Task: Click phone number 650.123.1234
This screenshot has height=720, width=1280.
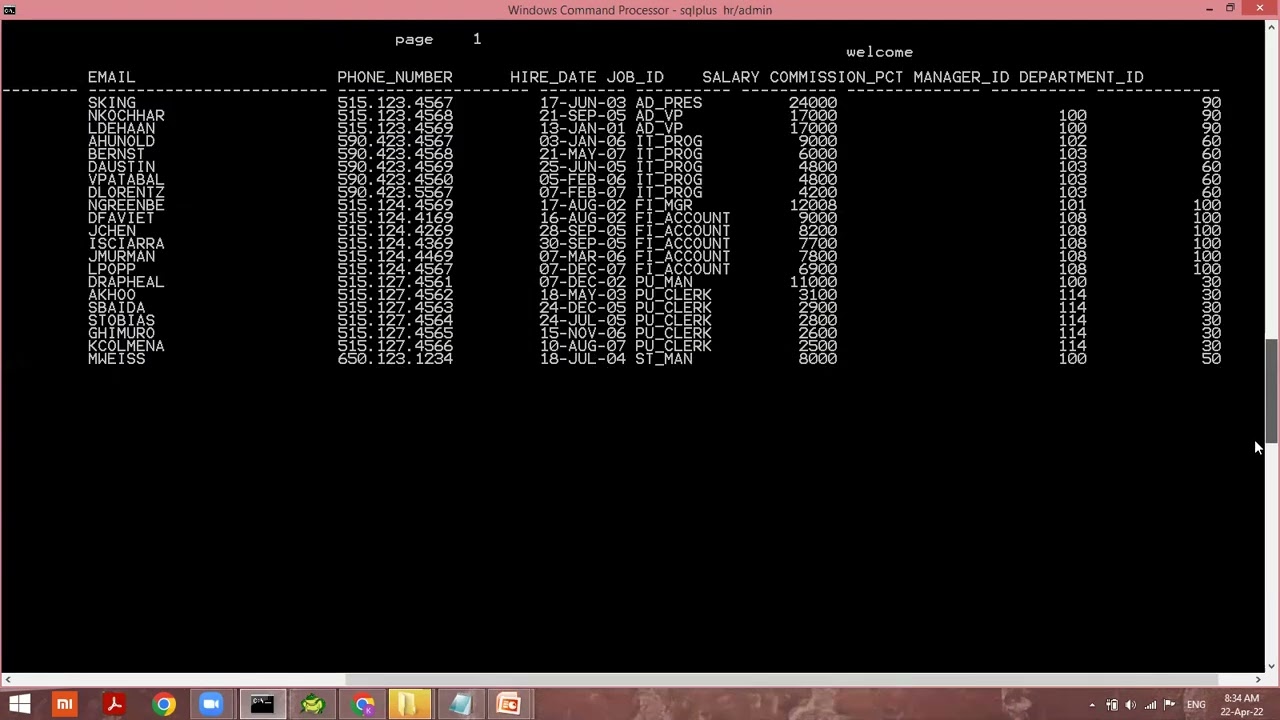Action: coord(395,359)
